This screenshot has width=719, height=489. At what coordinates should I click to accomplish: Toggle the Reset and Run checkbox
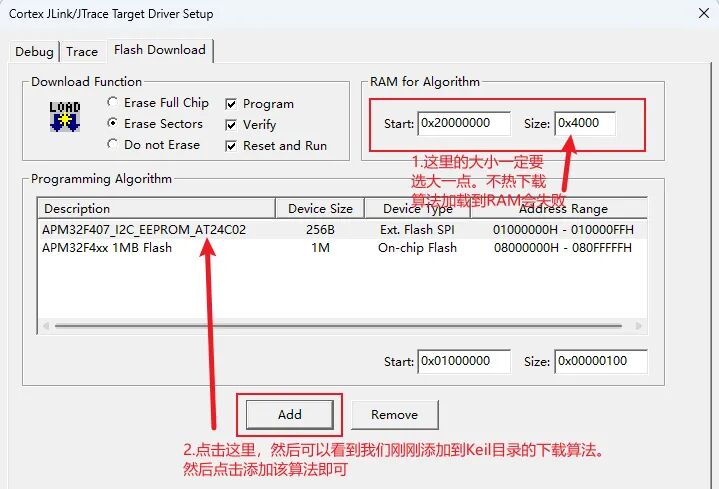[231, 146]
